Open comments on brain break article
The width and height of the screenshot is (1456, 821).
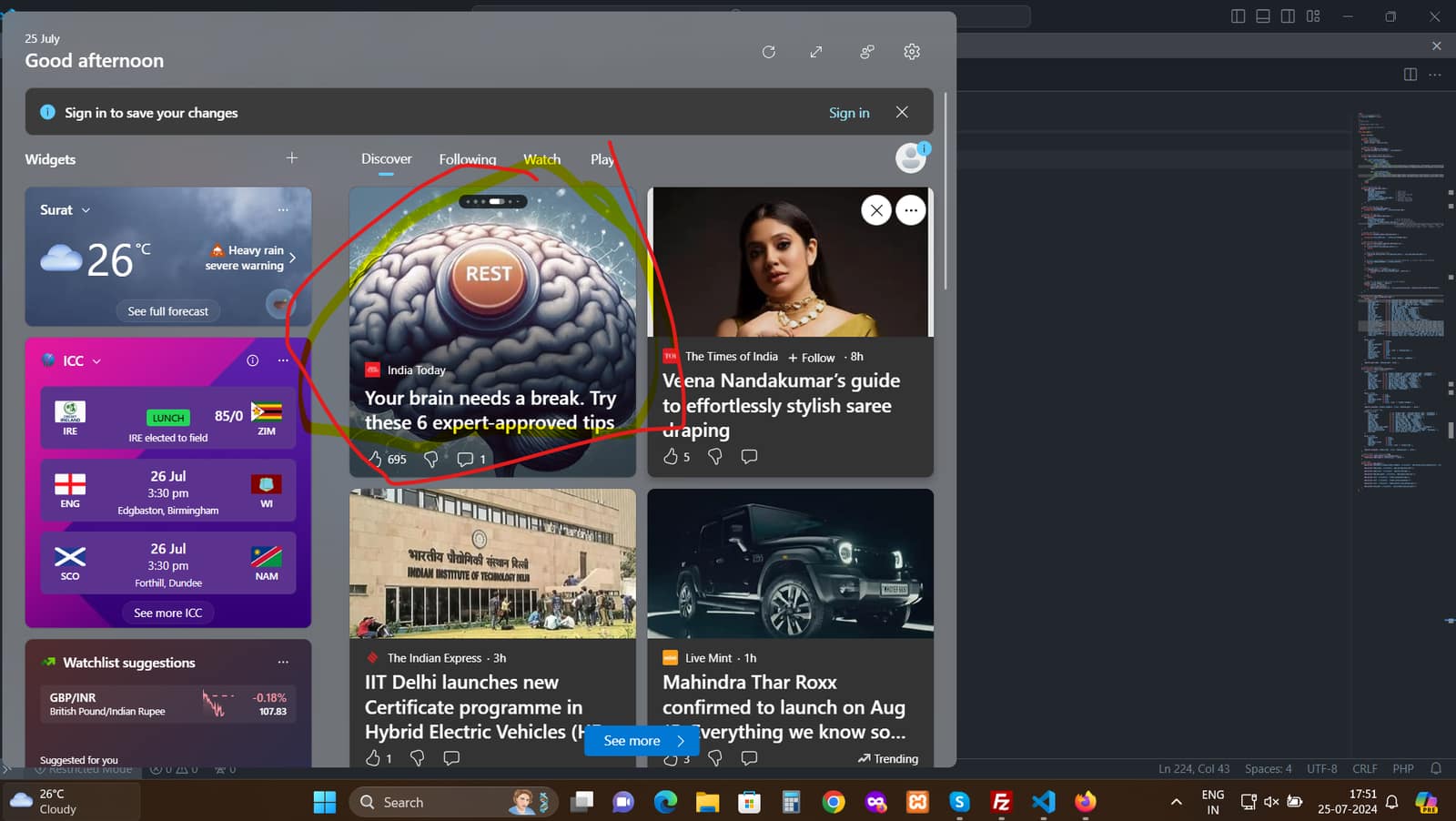(x=465, y=459)
